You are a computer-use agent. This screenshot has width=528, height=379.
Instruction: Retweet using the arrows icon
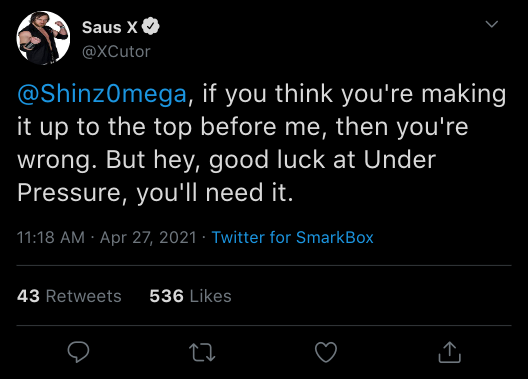click(202, 352)
